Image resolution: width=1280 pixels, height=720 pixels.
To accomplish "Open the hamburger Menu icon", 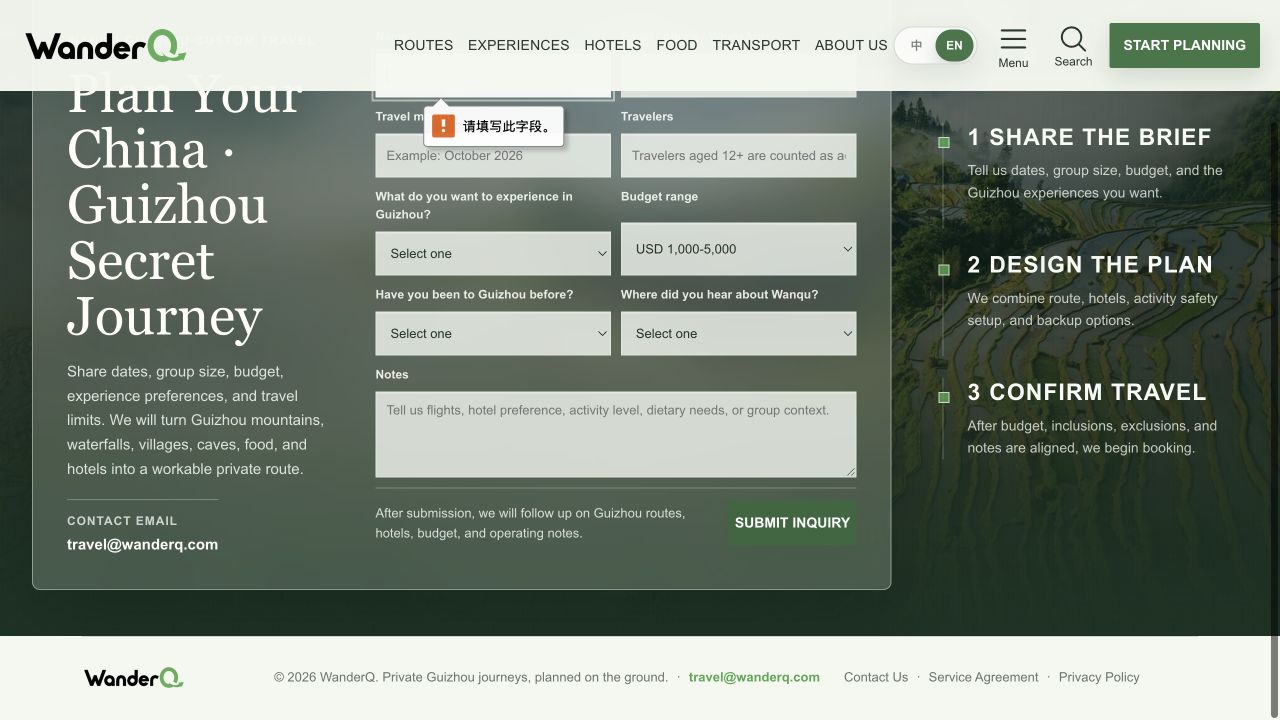I will (1013, 40).
